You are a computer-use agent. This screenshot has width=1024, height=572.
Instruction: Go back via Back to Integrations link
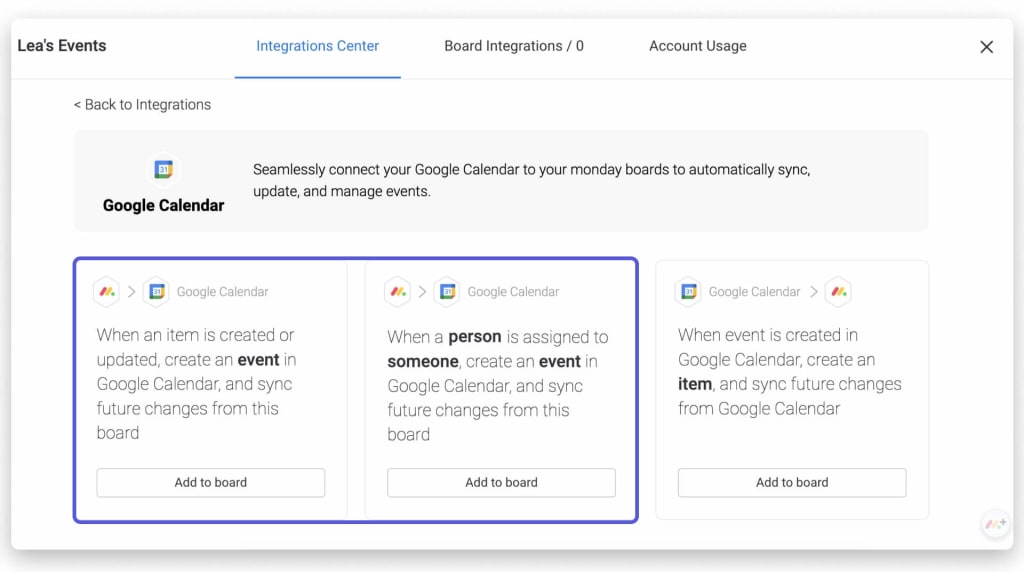tap(142, 104)
